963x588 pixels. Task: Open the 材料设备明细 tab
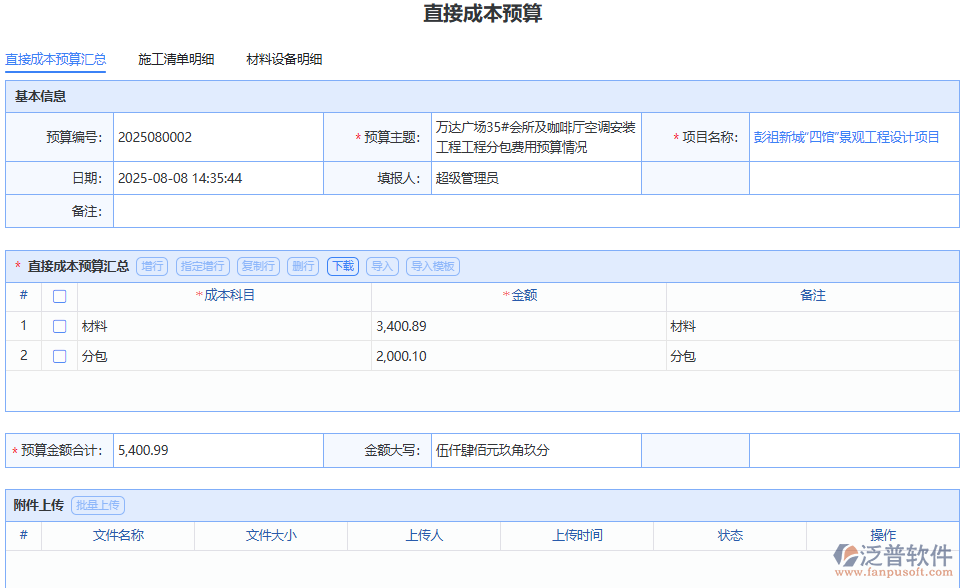pyautogui.click(x=285, y=59)
